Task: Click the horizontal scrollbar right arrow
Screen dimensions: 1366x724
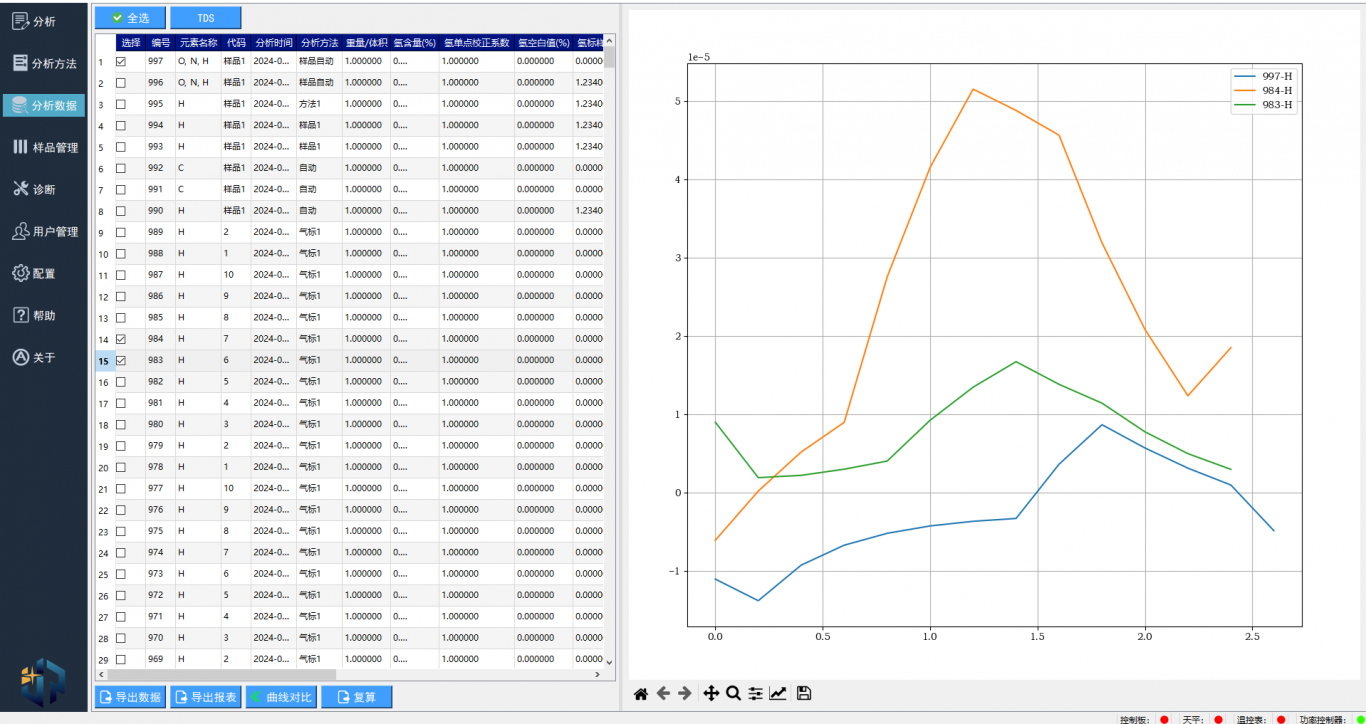Action: (598, 674)
